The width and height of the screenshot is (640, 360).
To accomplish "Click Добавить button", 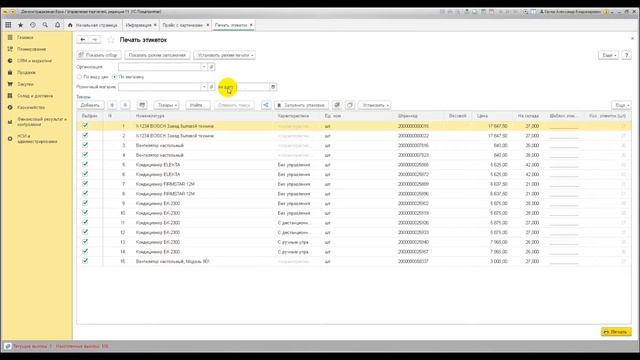I will [90, 105].
